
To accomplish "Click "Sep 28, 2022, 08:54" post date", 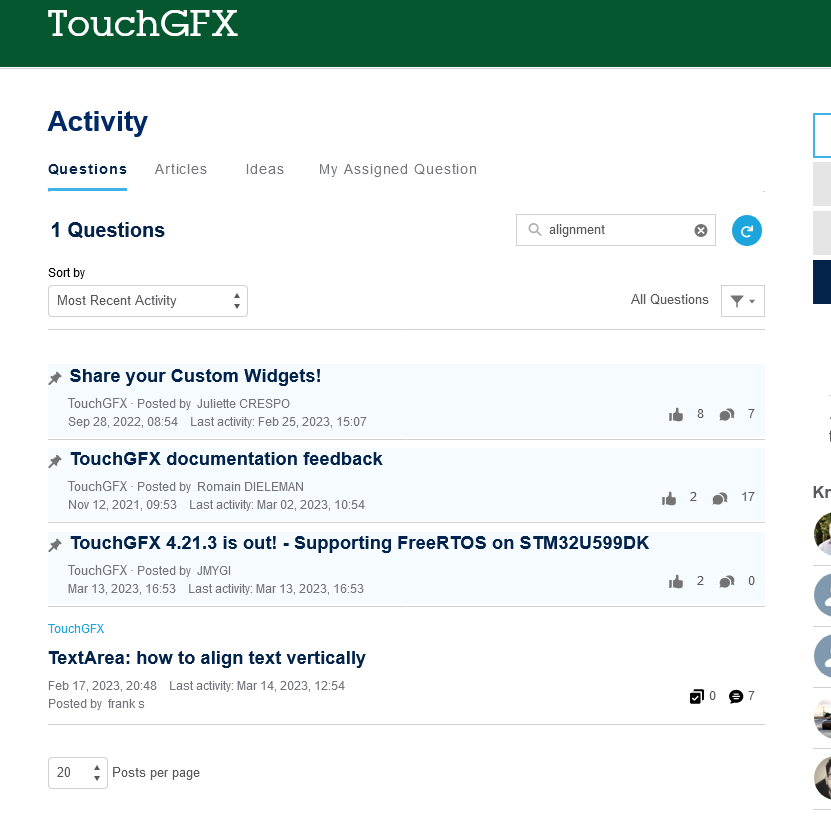I will [x=122, y=422].
